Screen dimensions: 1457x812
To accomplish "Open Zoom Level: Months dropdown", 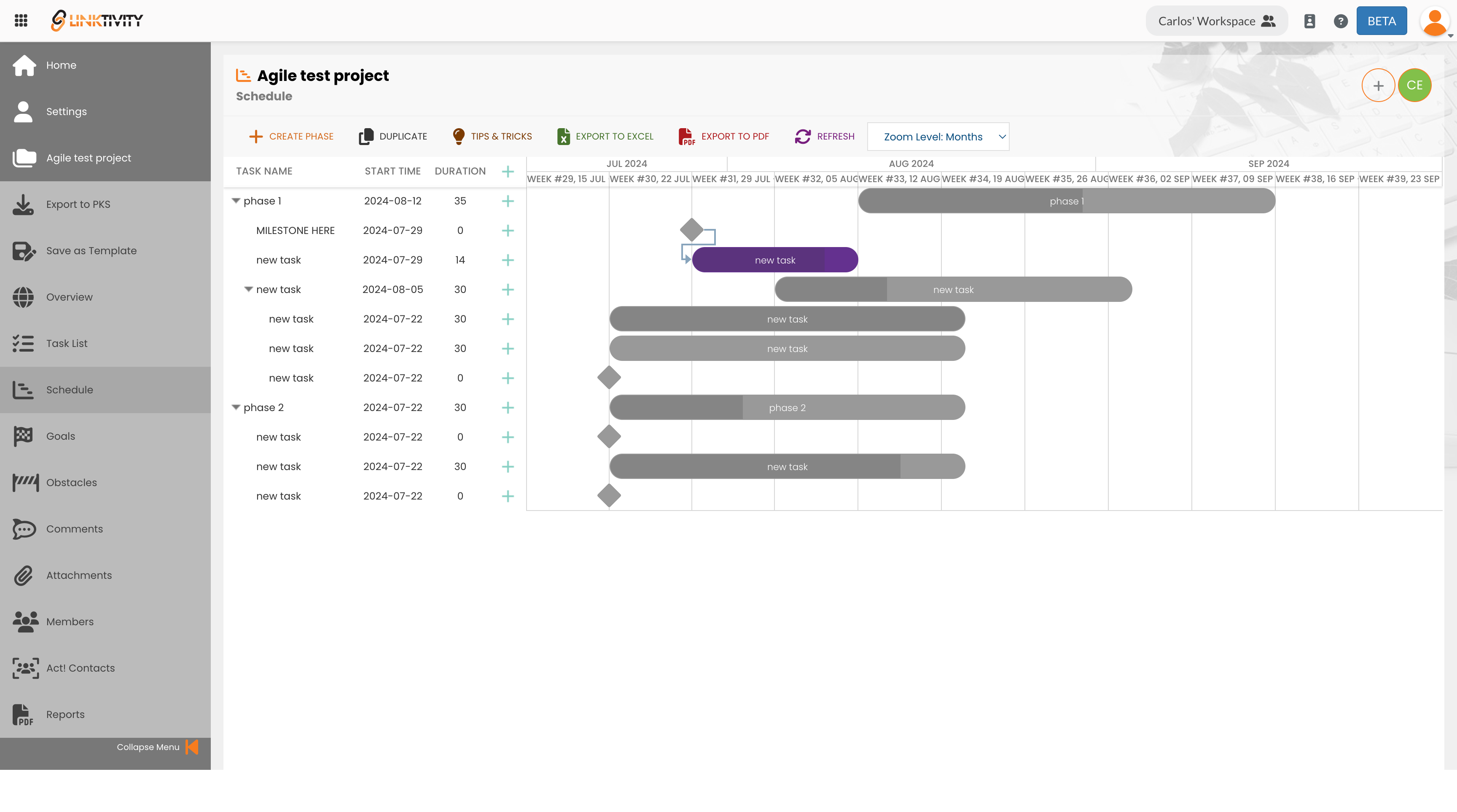I will [938, 137].
